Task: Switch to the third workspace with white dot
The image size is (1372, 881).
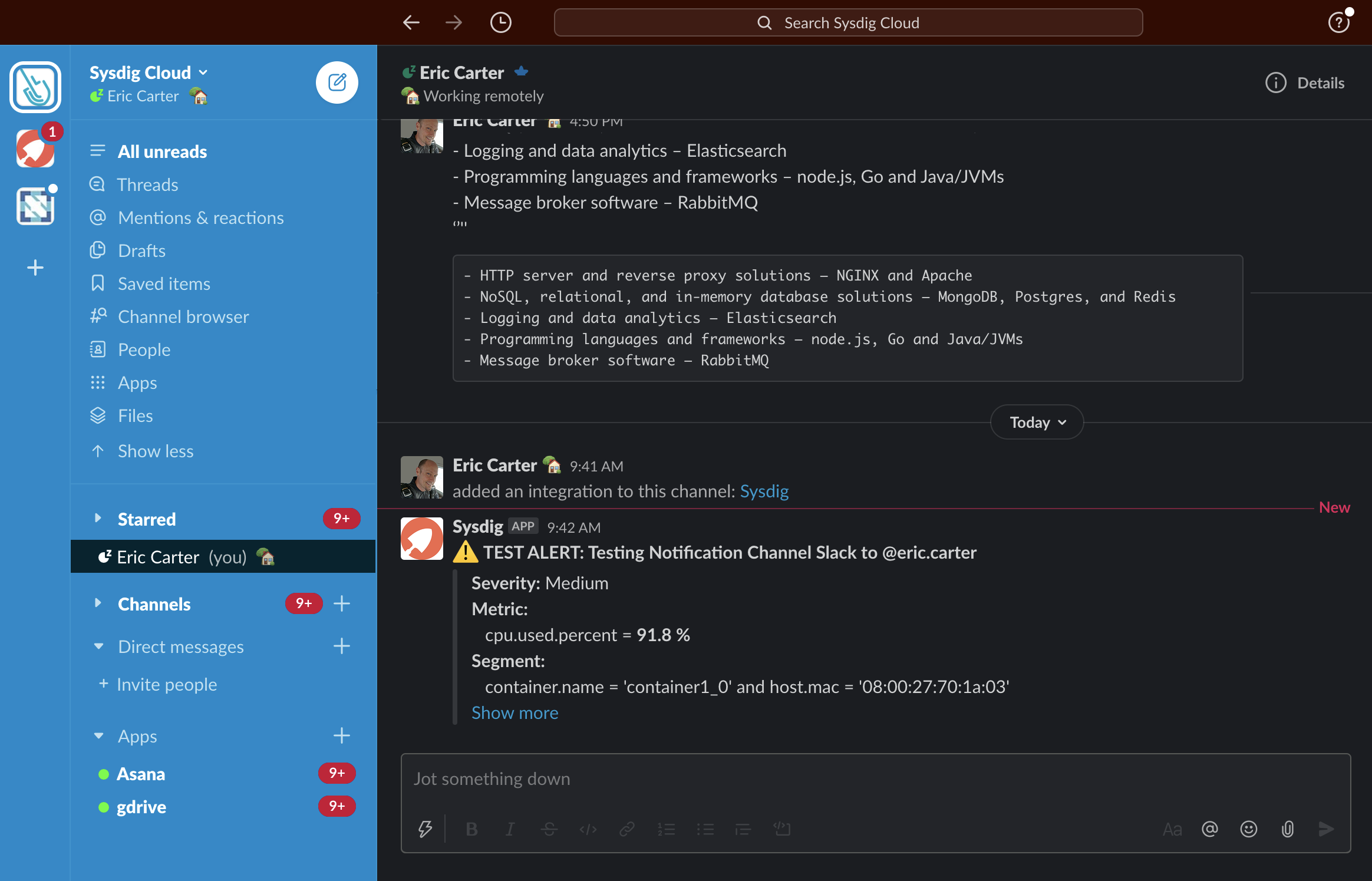Action: (x=35, y=206)
